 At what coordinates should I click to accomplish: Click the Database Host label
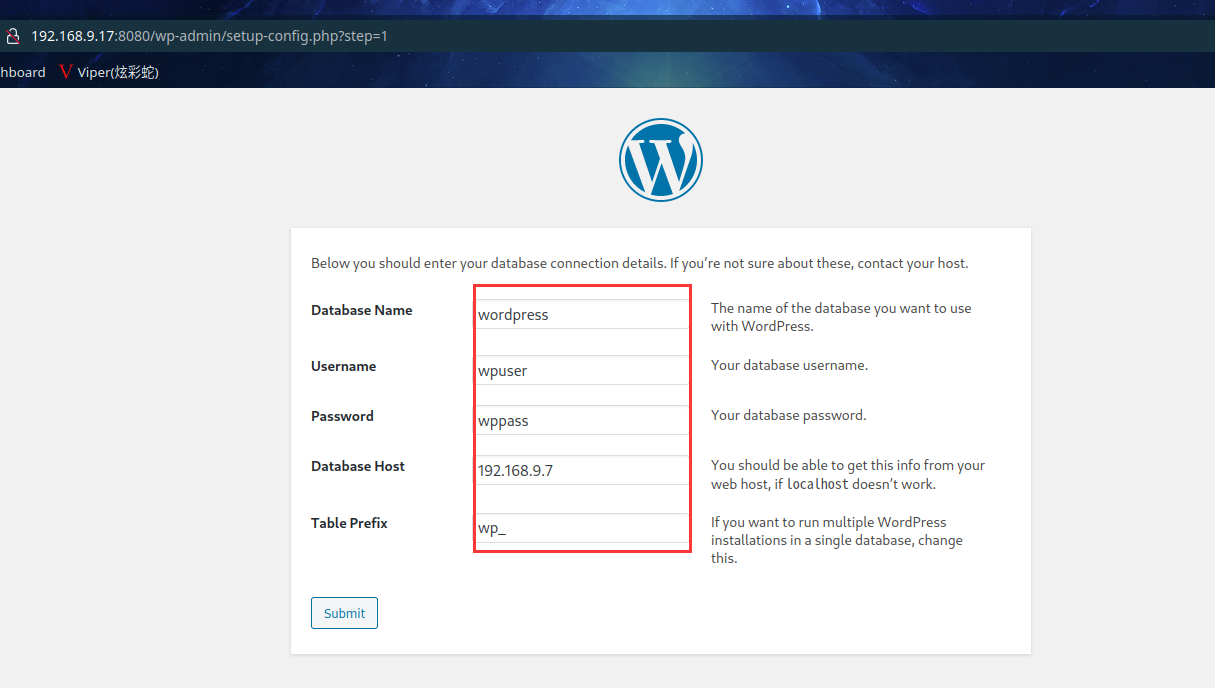pyautogui.click(x=358, y=466)
